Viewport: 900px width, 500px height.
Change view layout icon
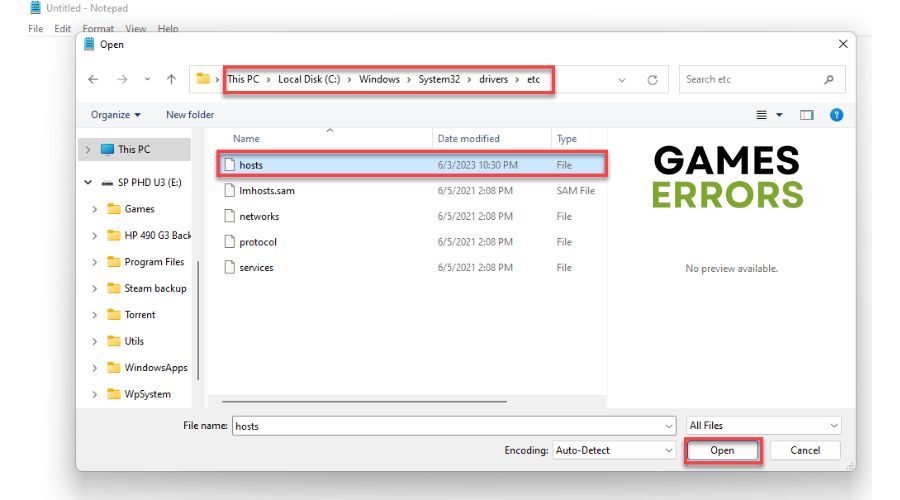click(x=761, y=115)
